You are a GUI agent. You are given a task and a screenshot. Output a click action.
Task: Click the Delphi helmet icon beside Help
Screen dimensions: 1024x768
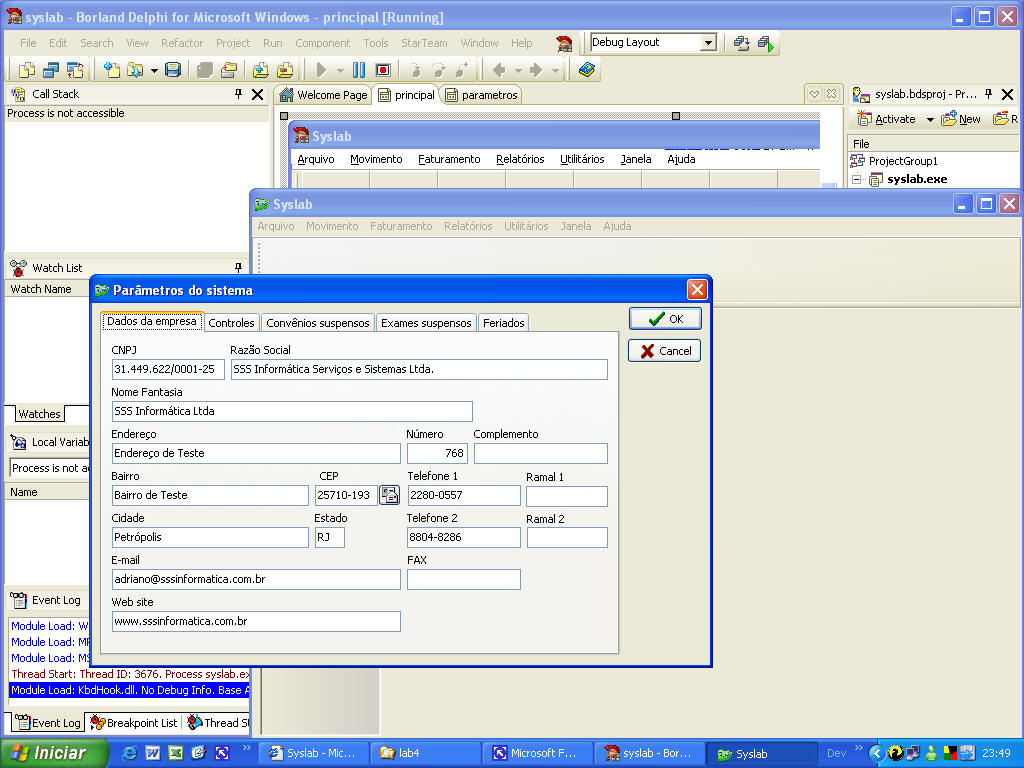(564, 44)
